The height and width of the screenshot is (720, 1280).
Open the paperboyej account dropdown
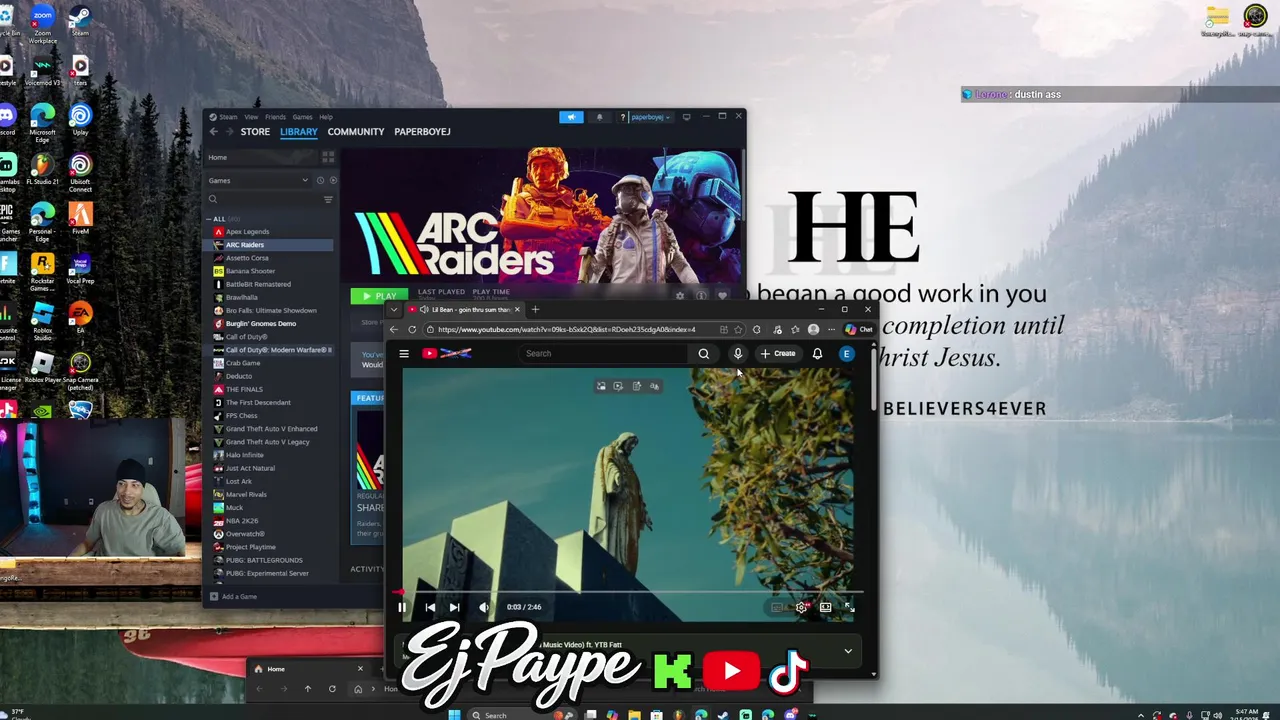pos(650,117)
